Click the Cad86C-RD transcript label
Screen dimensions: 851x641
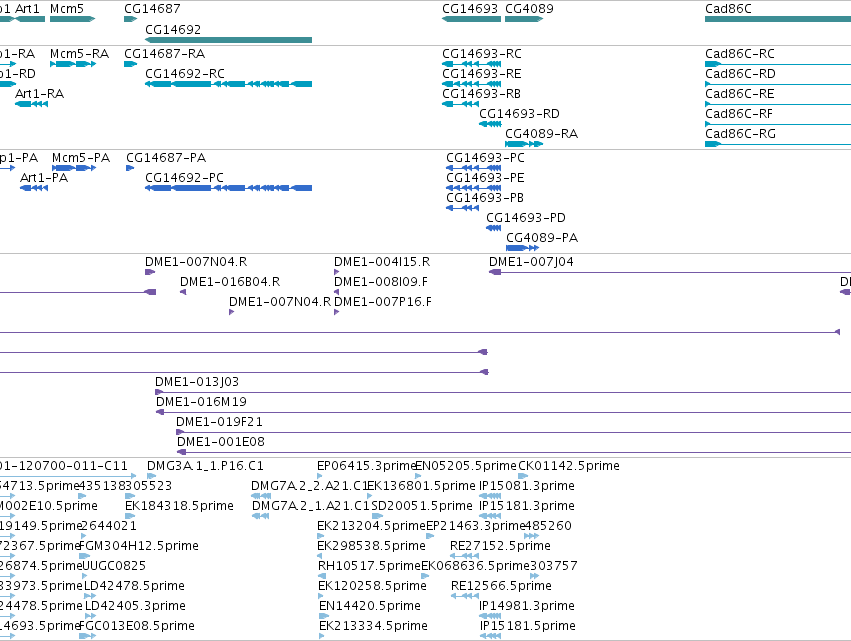(740, 74)
